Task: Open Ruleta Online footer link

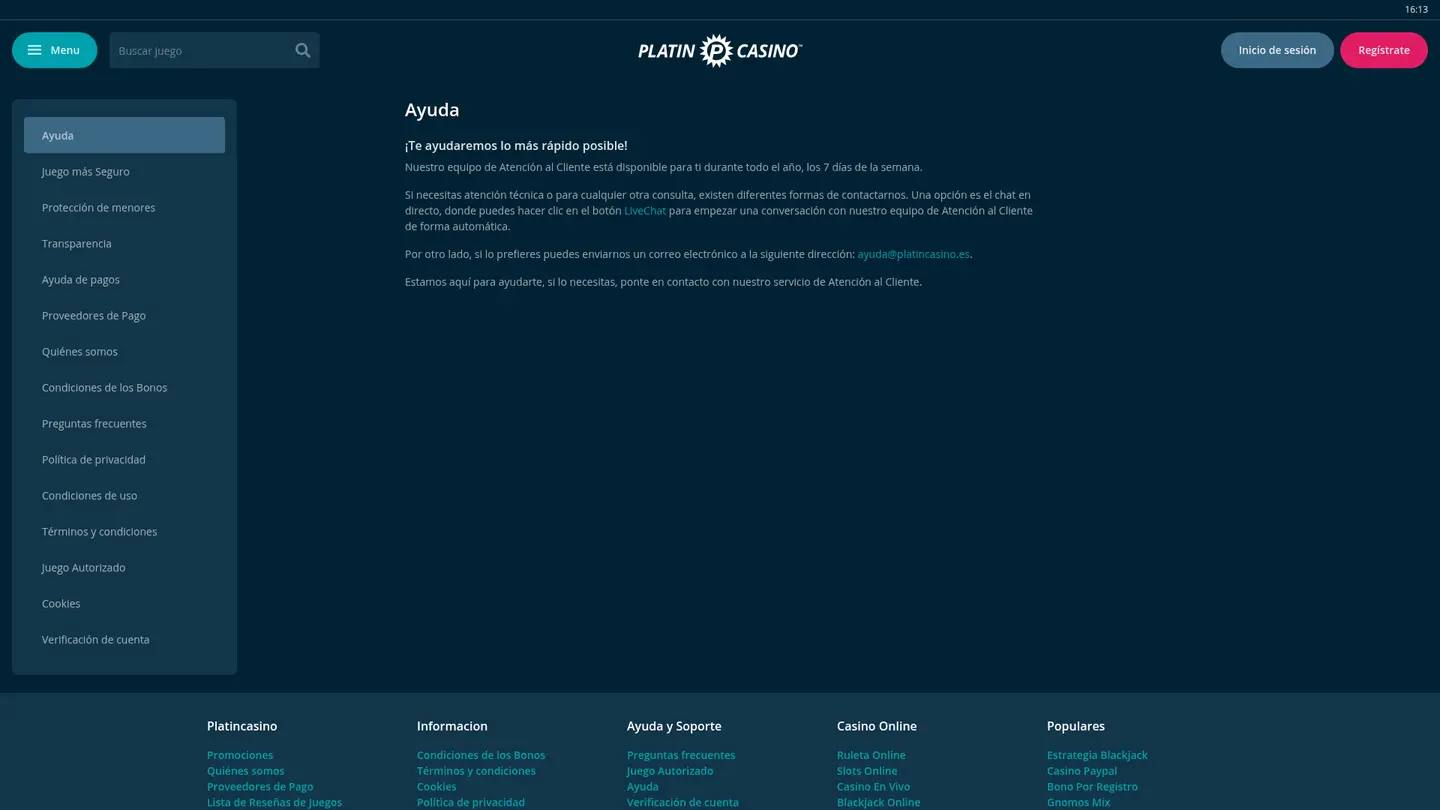Action: pos(871,755)
